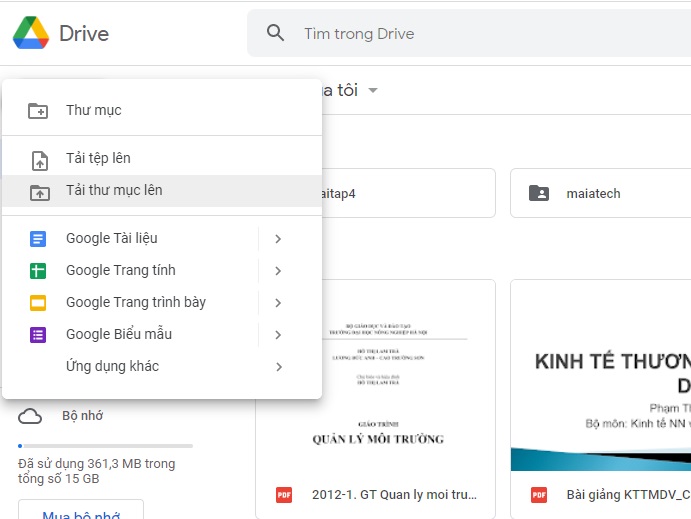Click PDF icon of Quan ly moi truong file
Screen dimensions: 691x519
284,495
